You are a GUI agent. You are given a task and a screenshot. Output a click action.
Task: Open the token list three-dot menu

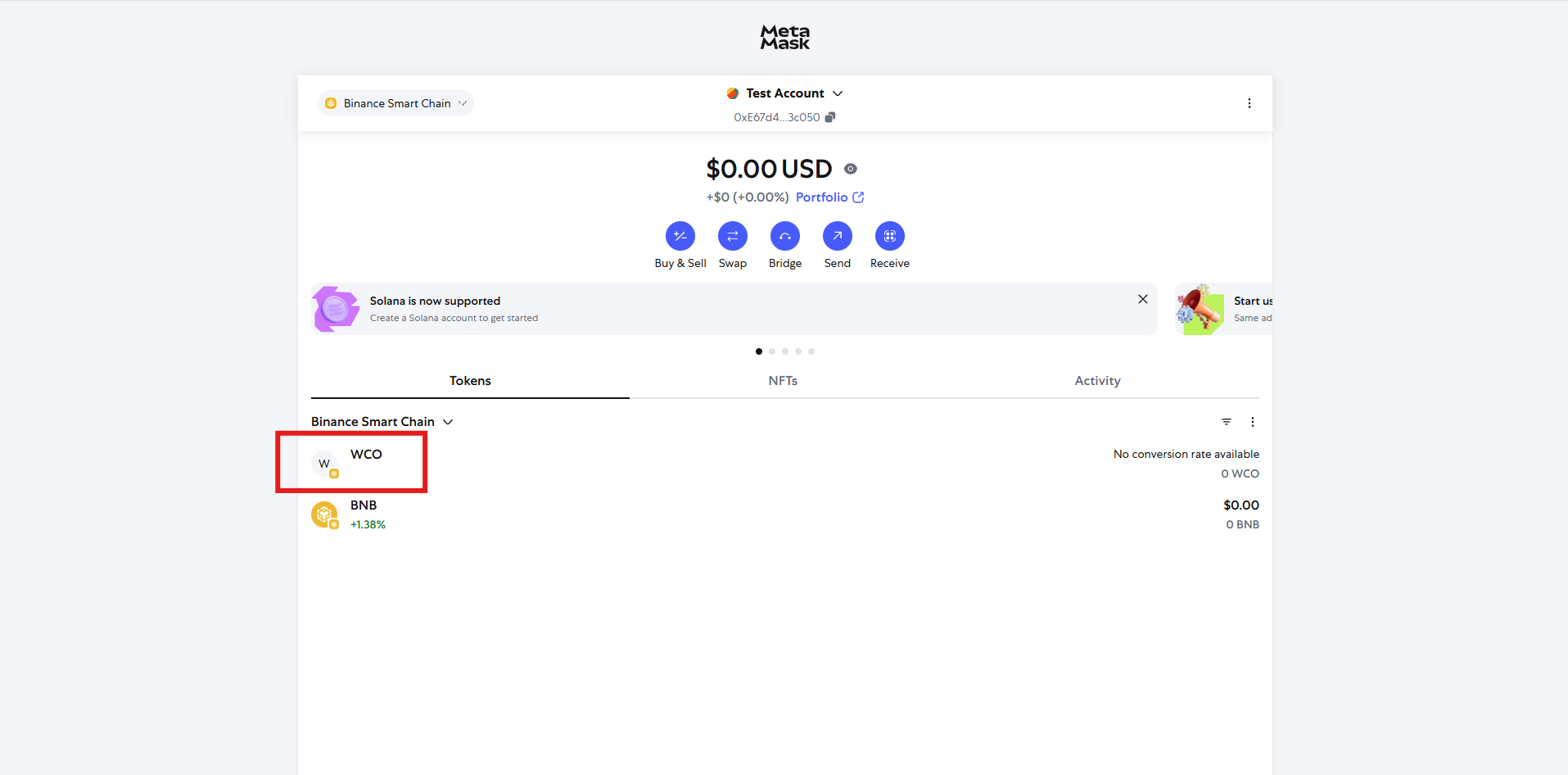coord(1252,422)
